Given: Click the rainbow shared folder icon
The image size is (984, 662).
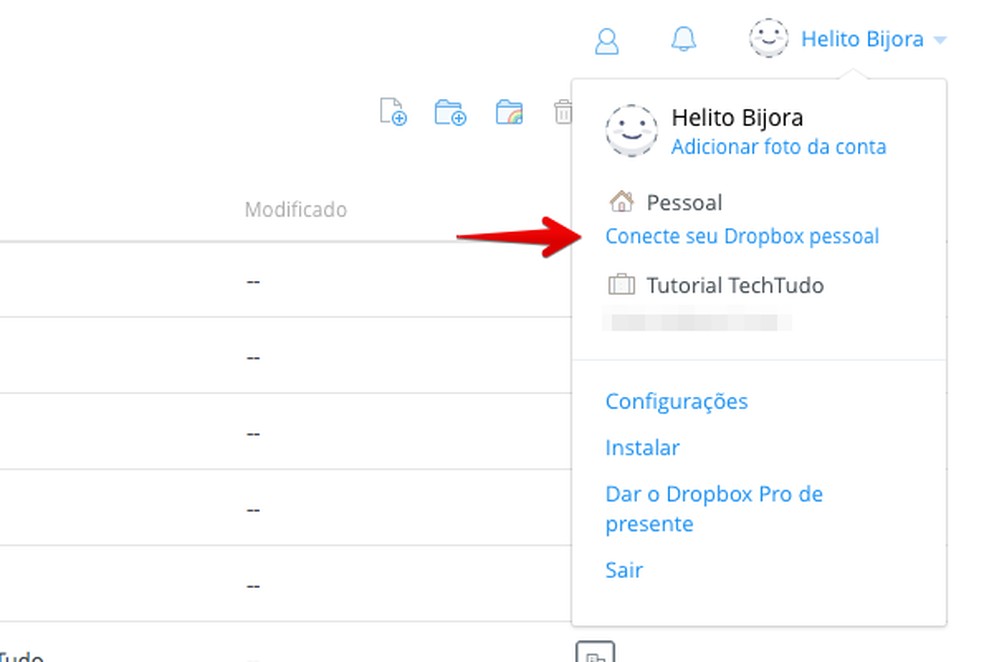Looking at the screenshot, I should (x=509, y=112).
